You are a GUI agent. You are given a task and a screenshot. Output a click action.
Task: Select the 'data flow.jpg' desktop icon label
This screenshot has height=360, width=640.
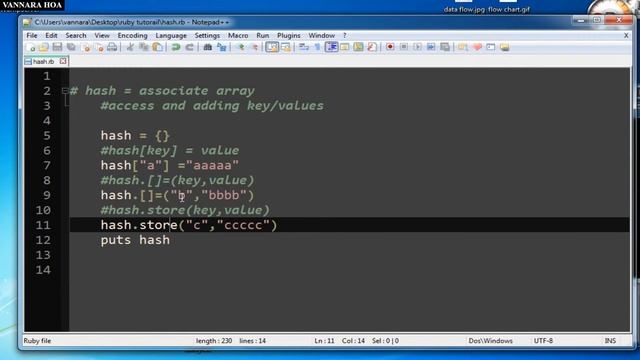pyautogui.click(x=464, y=9)
